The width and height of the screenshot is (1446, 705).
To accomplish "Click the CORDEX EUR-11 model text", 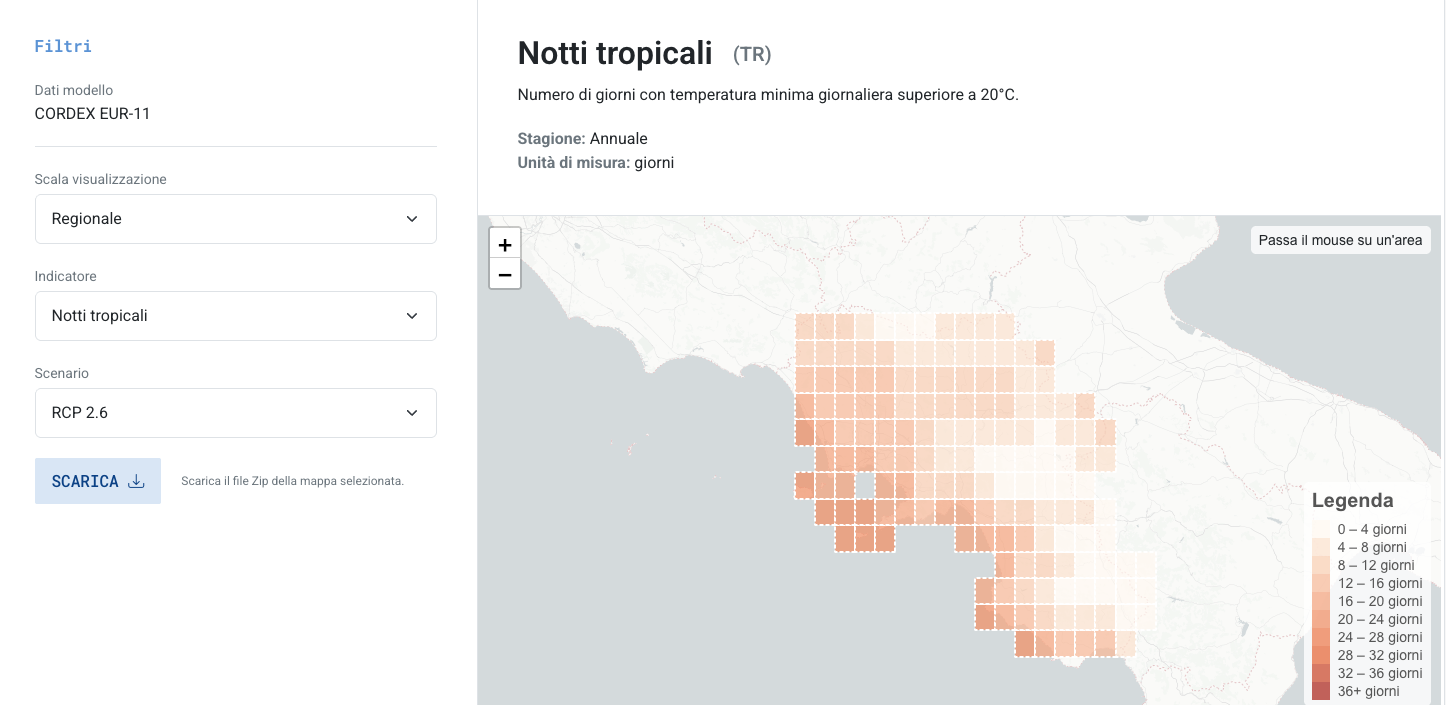I will coord(92,113).
